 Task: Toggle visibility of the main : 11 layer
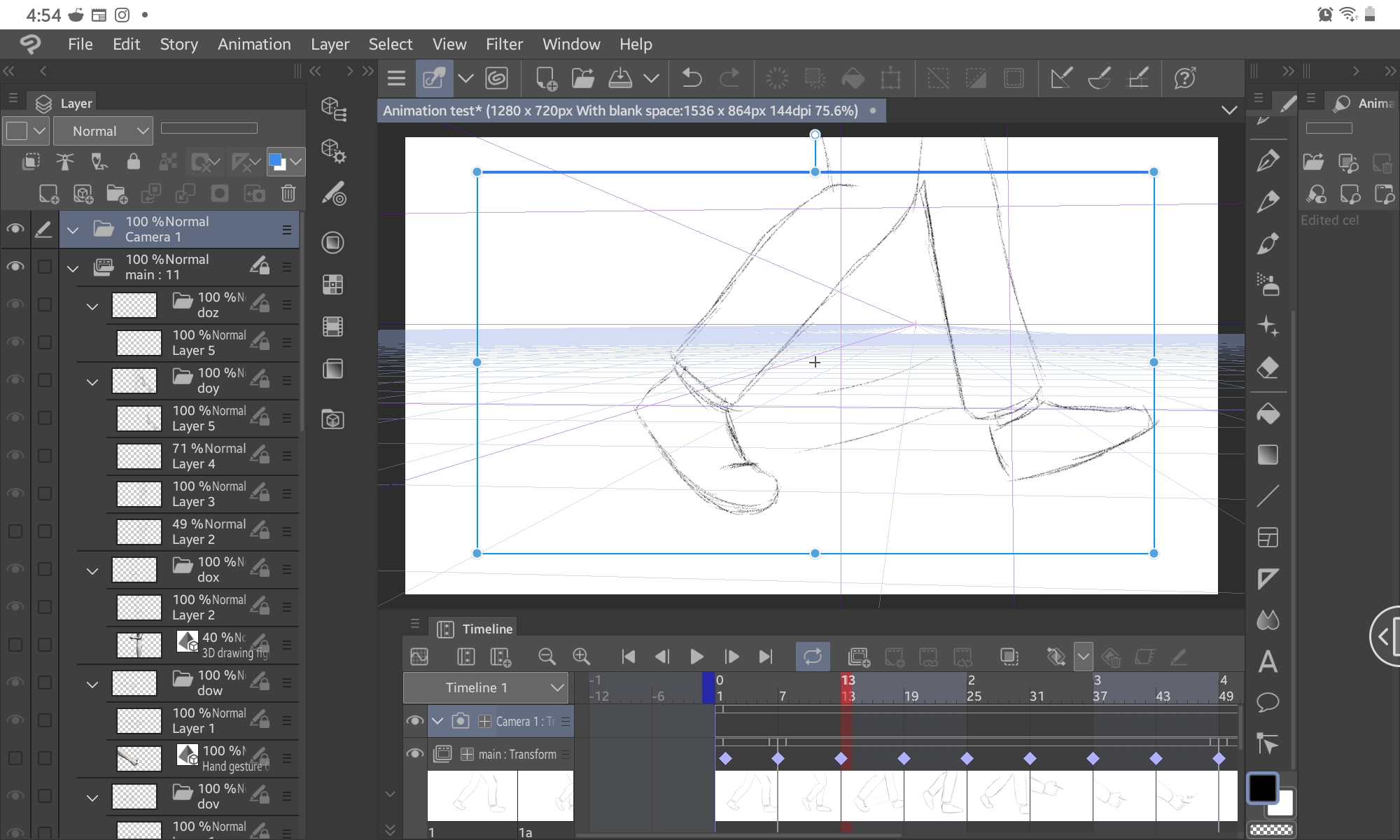(x=15, y=267)
